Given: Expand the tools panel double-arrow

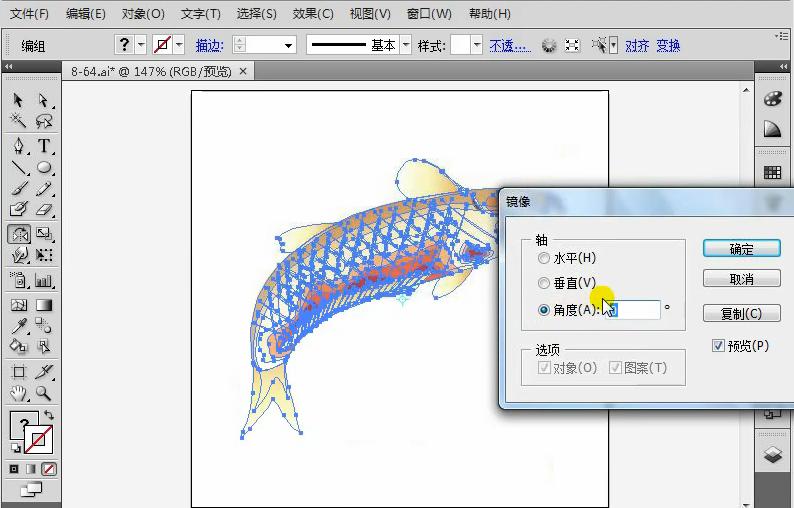Looking at the screenshot, I should point(9,66).
